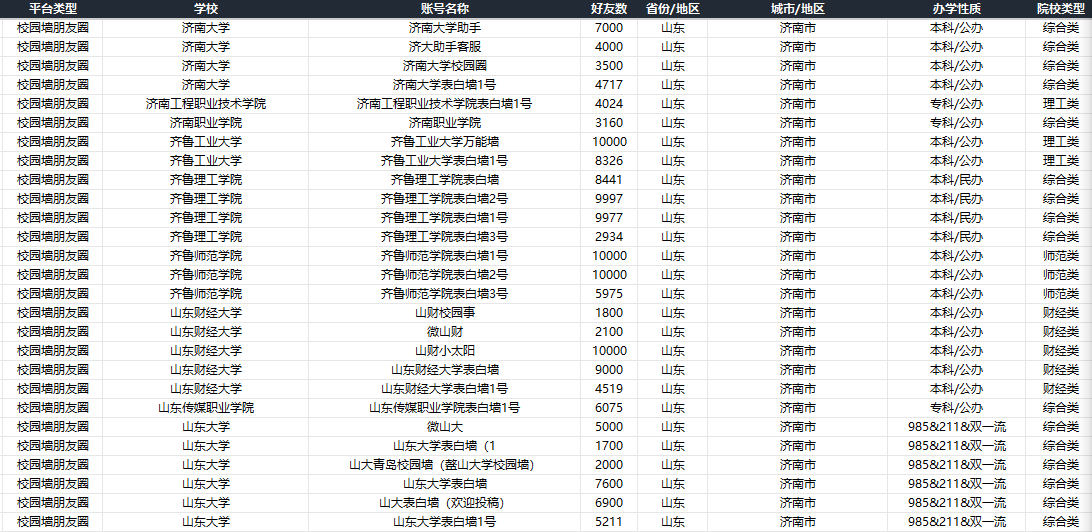
Task: Select the 好友数 column header
Action: 608,9
